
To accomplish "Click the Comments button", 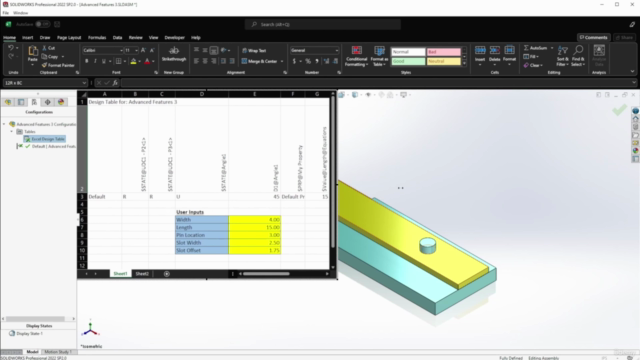I will click(x=594, y=38).
